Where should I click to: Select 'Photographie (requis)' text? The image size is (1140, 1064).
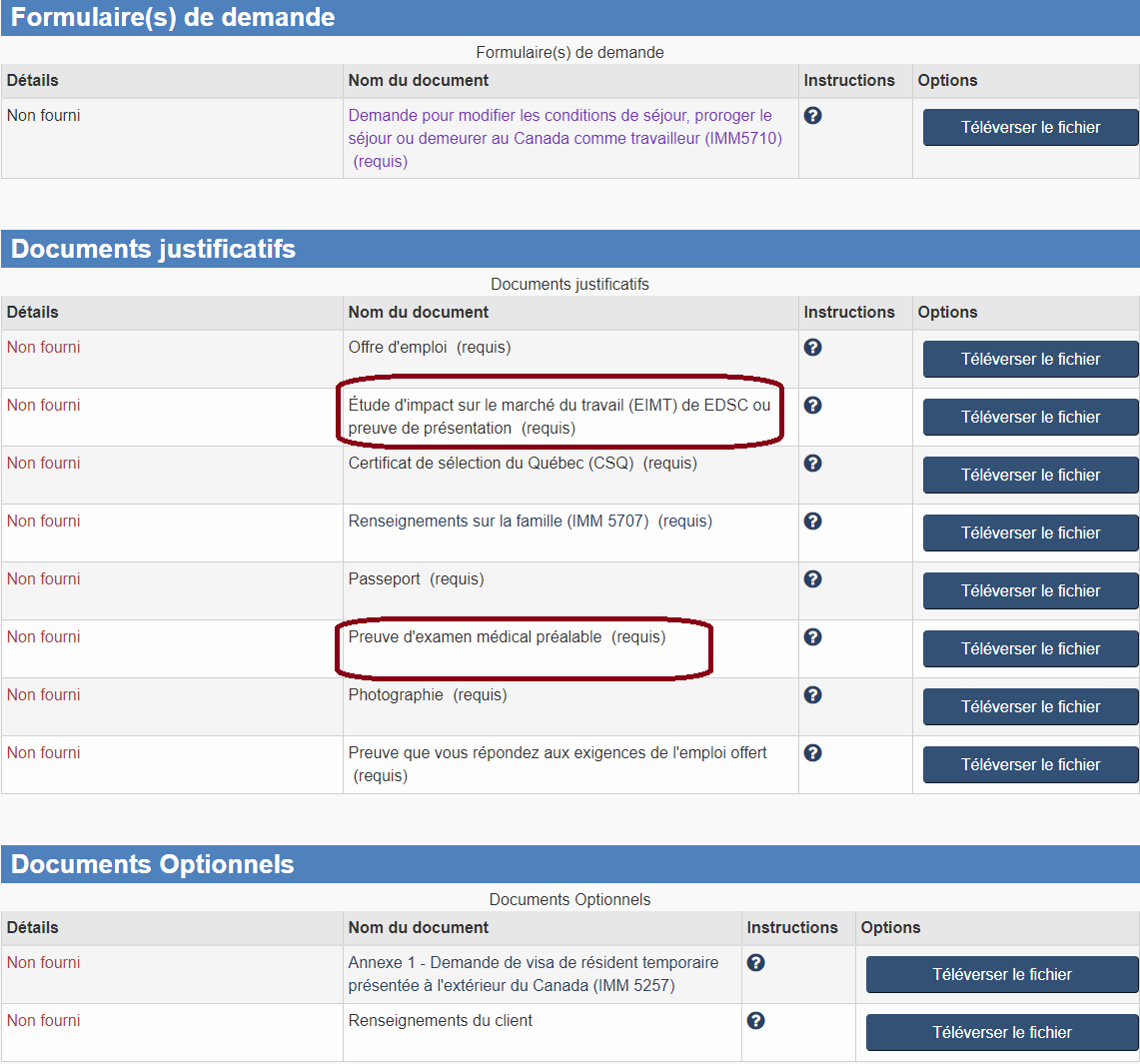[428, 695]
